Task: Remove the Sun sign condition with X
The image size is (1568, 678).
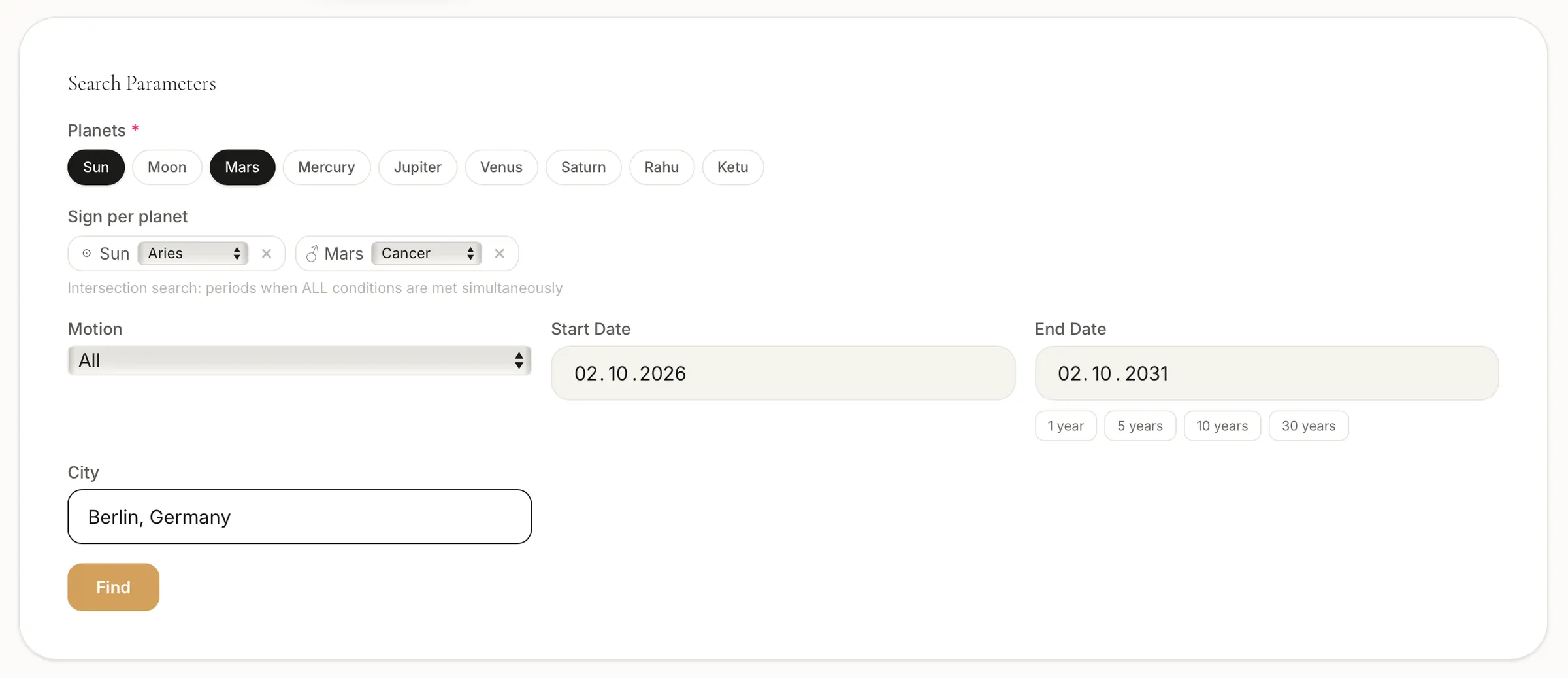Action: pos(267,254)
